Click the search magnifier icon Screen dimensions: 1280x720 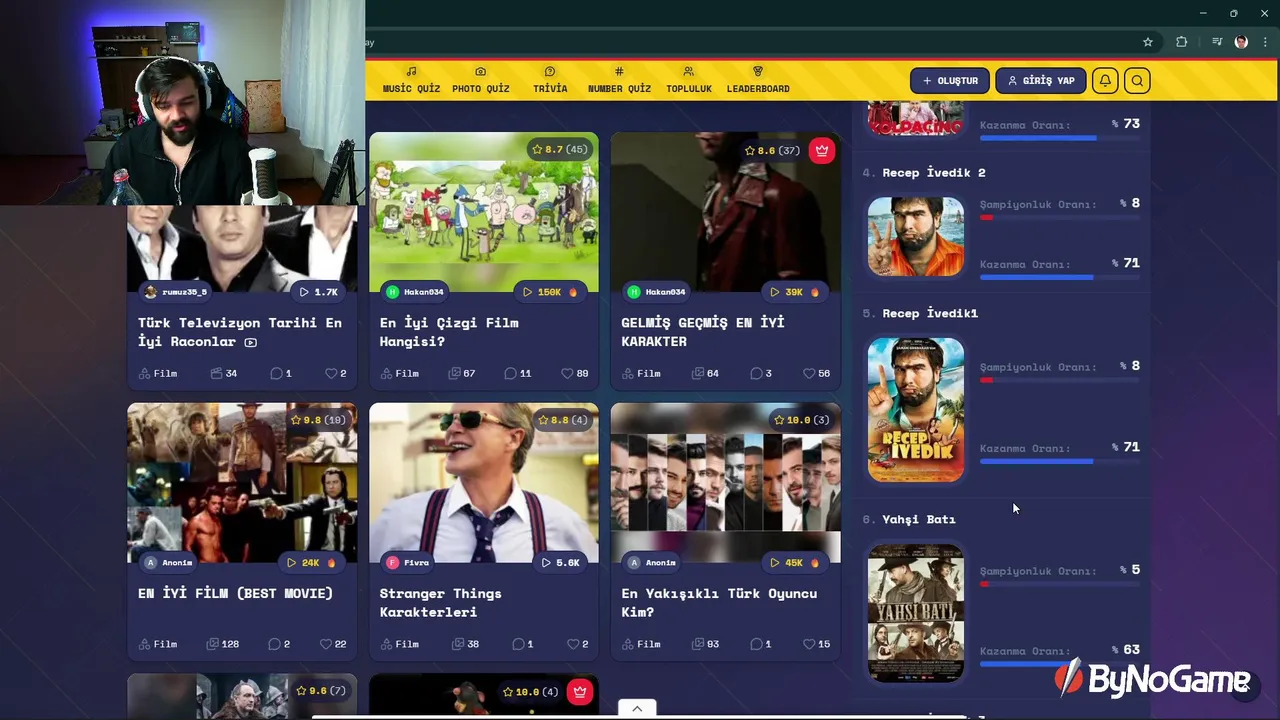coord(1137,81)
